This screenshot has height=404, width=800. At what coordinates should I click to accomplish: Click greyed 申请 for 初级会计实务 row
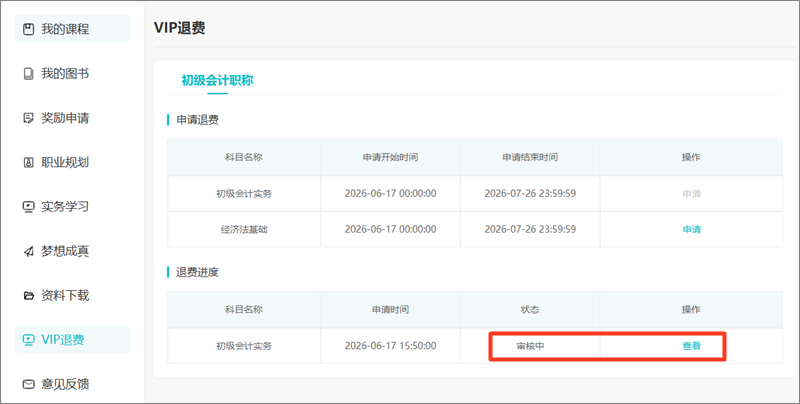[691, 194]
